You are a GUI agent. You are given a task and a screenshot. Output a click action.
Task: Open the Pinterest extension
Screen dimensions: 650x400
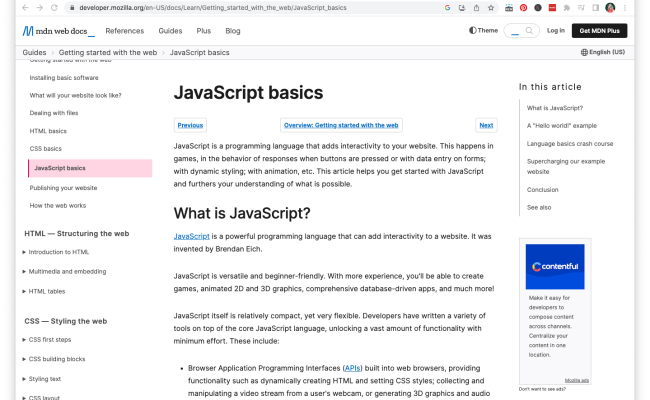click(x=523, y=7)
